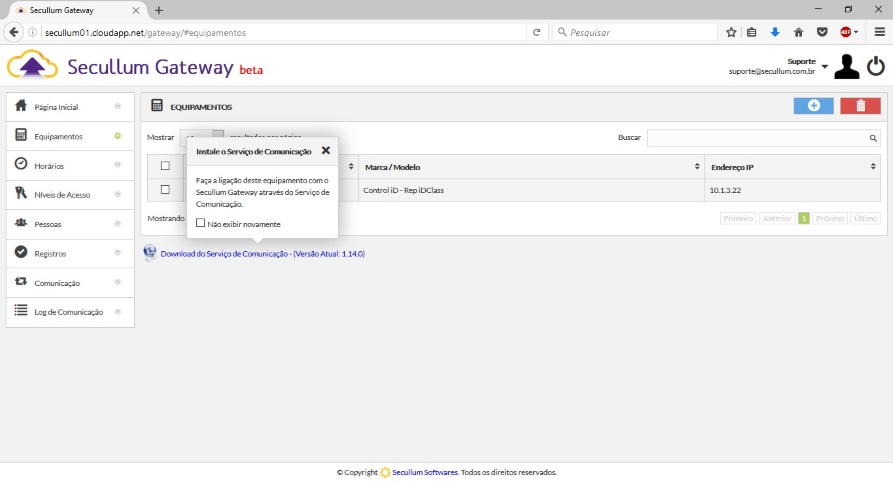Screen dimensions: 893x483
Task: Click the blue add equipment button
Action: tap(813, 106)
